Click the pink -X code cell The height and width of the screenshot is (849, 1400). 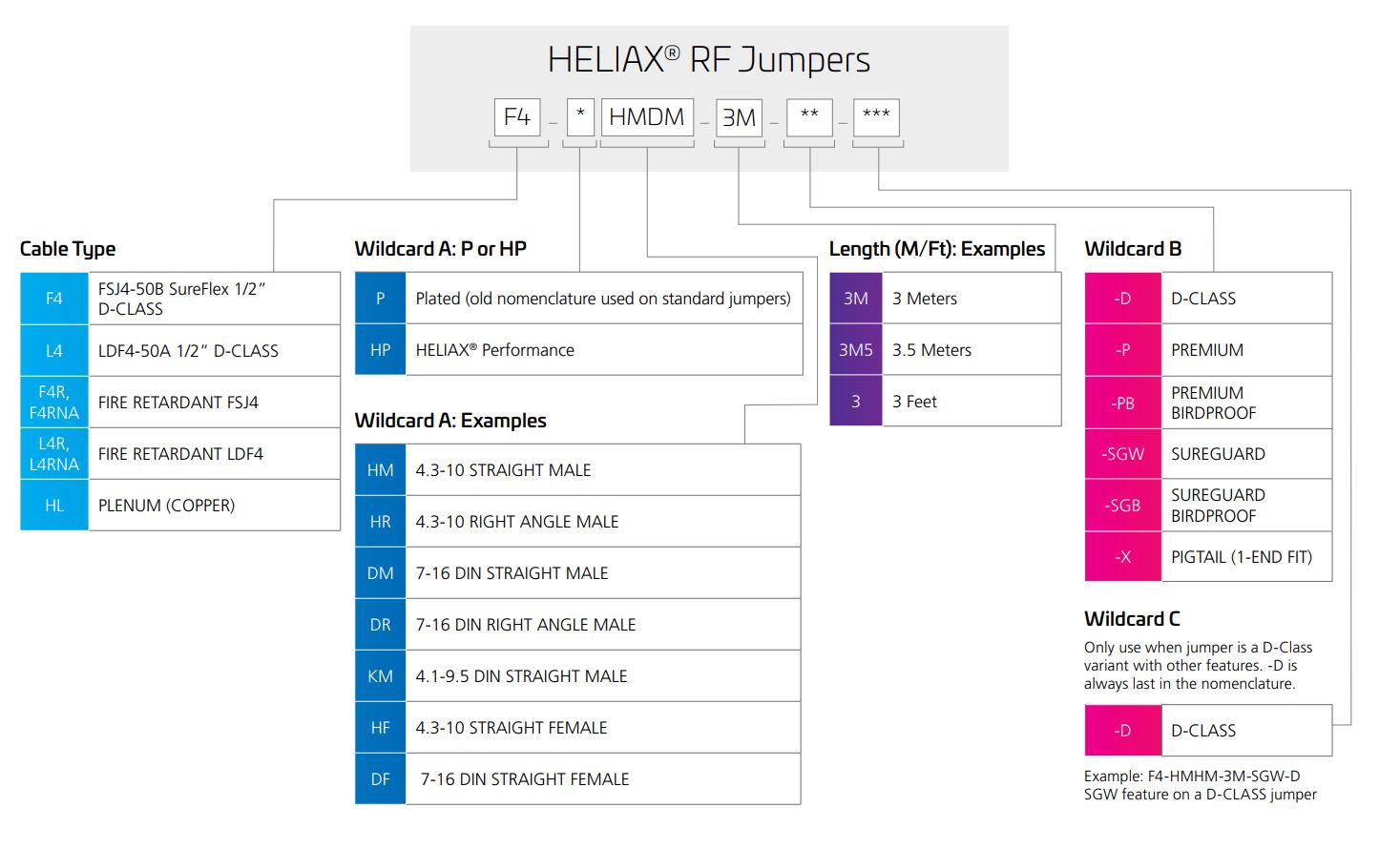pyautogui.click(x=1123, y=557)
